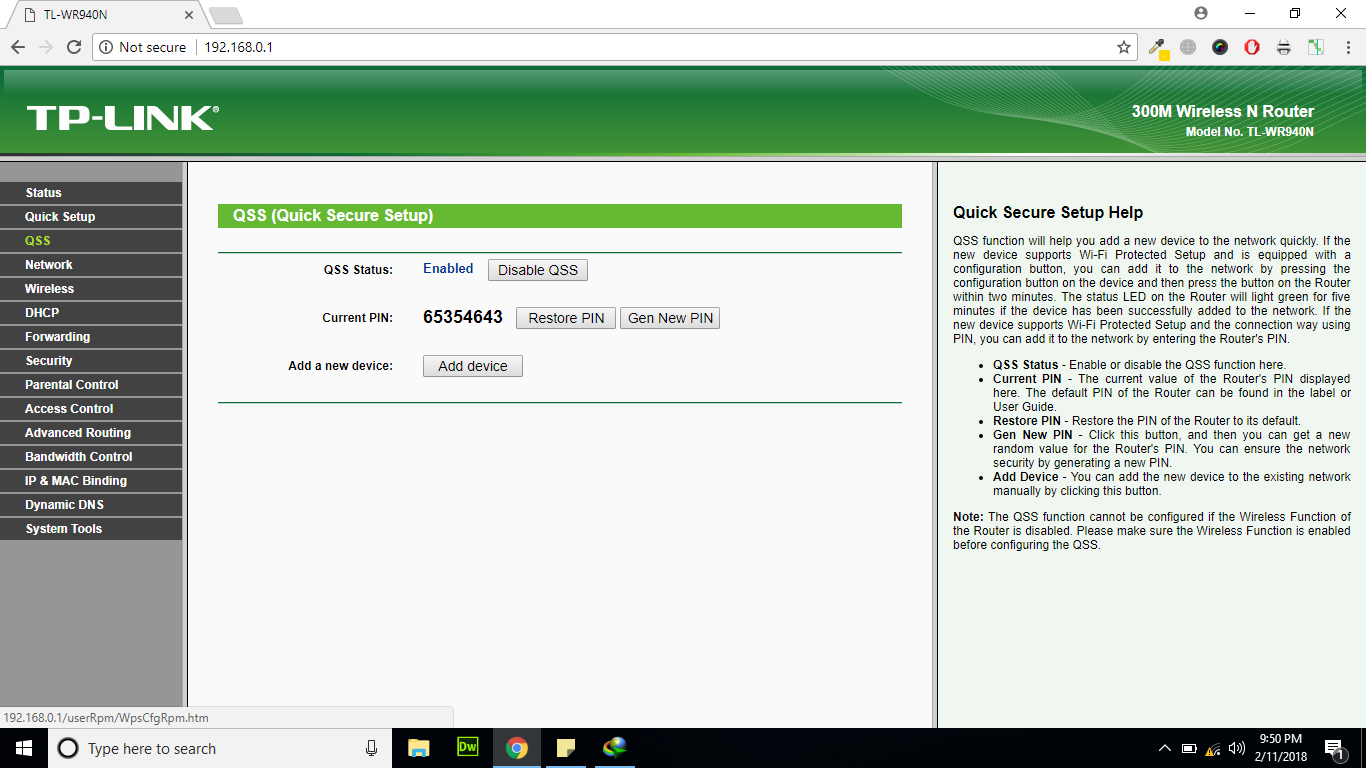
Task: Open the Forwarding menu
Action: 91,337
